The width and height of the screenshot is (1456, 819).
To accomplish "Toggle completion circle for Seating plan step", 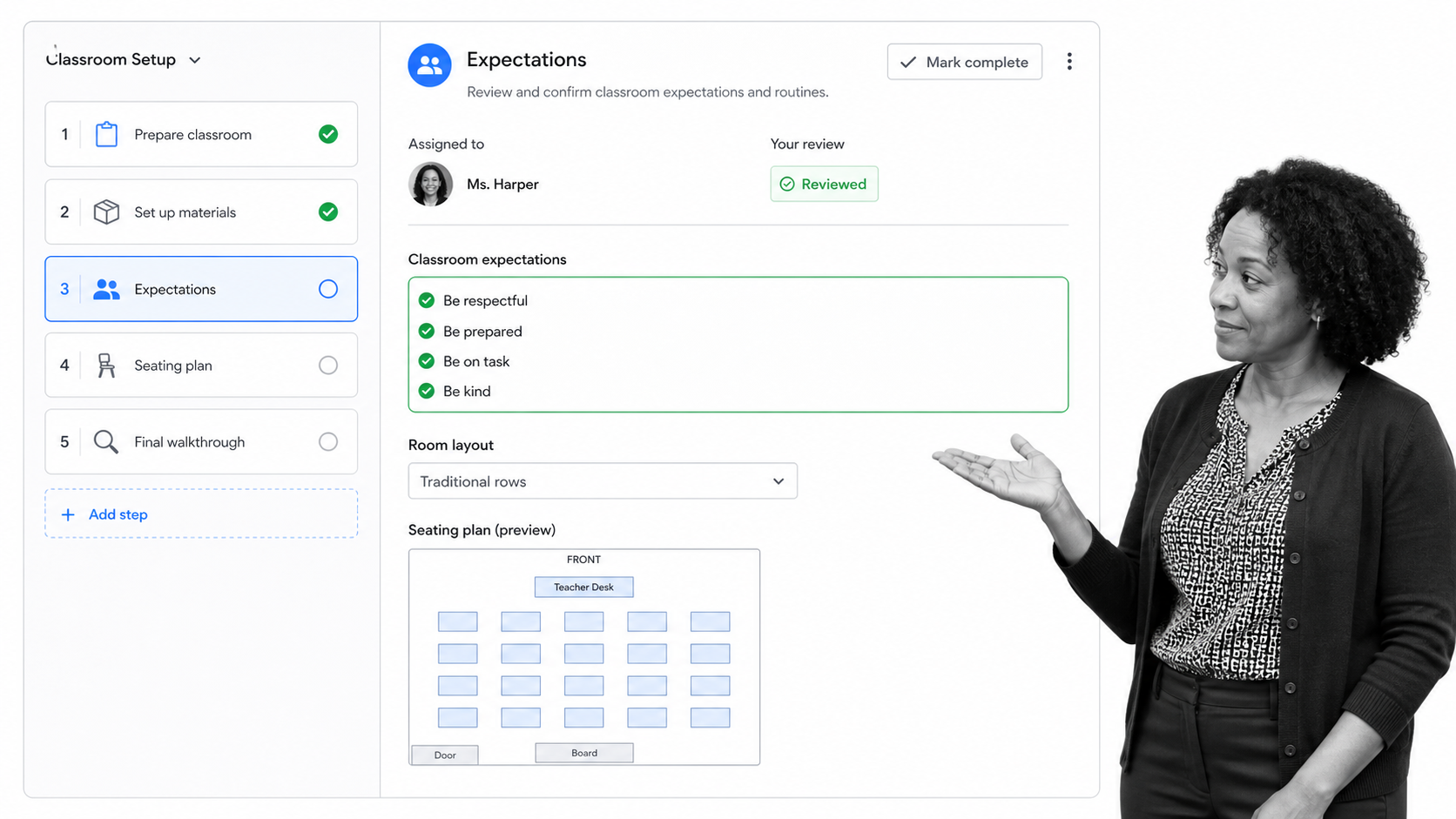I will [x=328, y=366].
